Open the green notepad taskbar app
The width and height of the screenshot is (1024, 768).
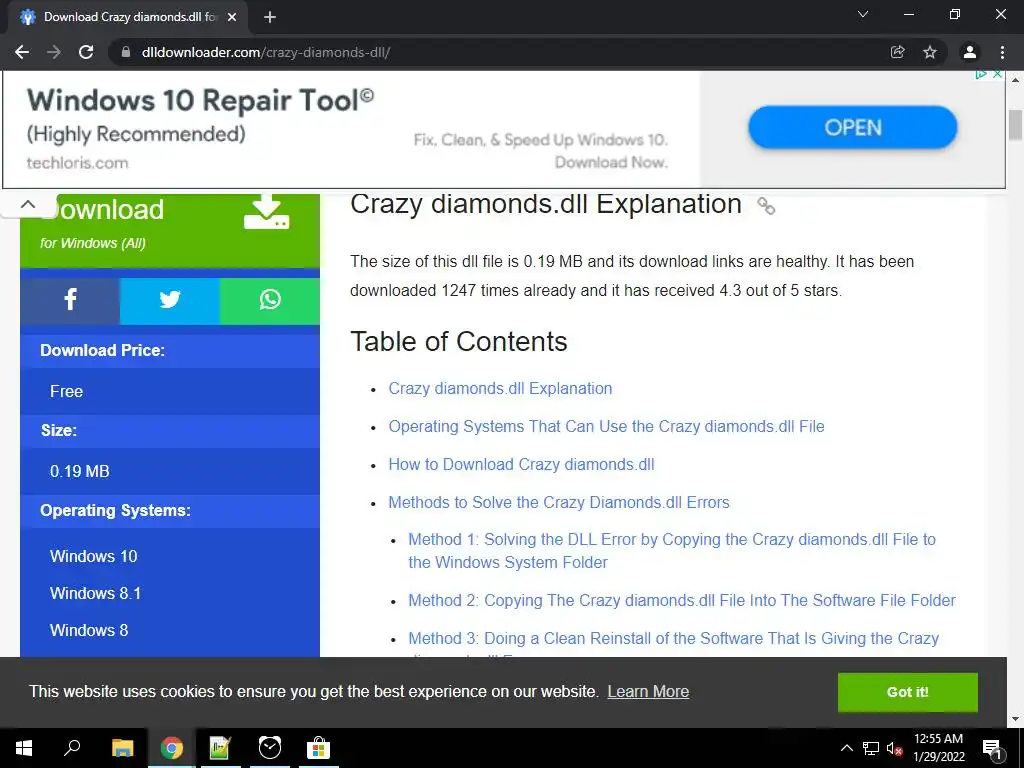(x=220, y=748)
